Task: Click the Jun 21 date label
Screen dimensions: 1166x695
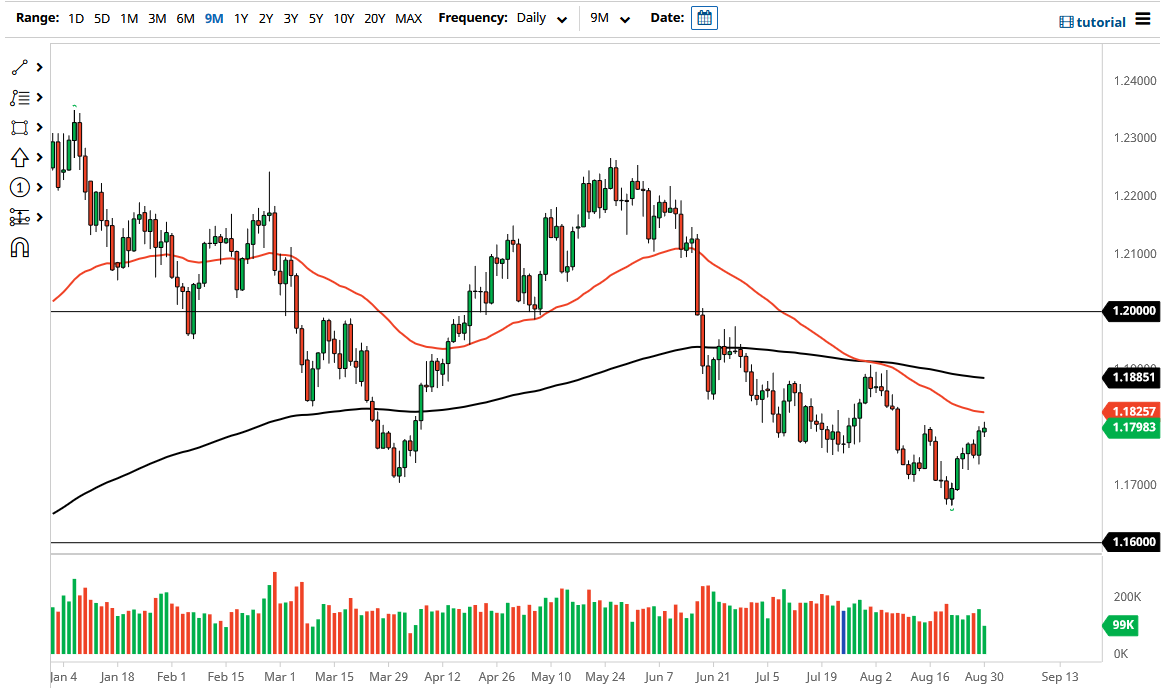Action: 713,677
